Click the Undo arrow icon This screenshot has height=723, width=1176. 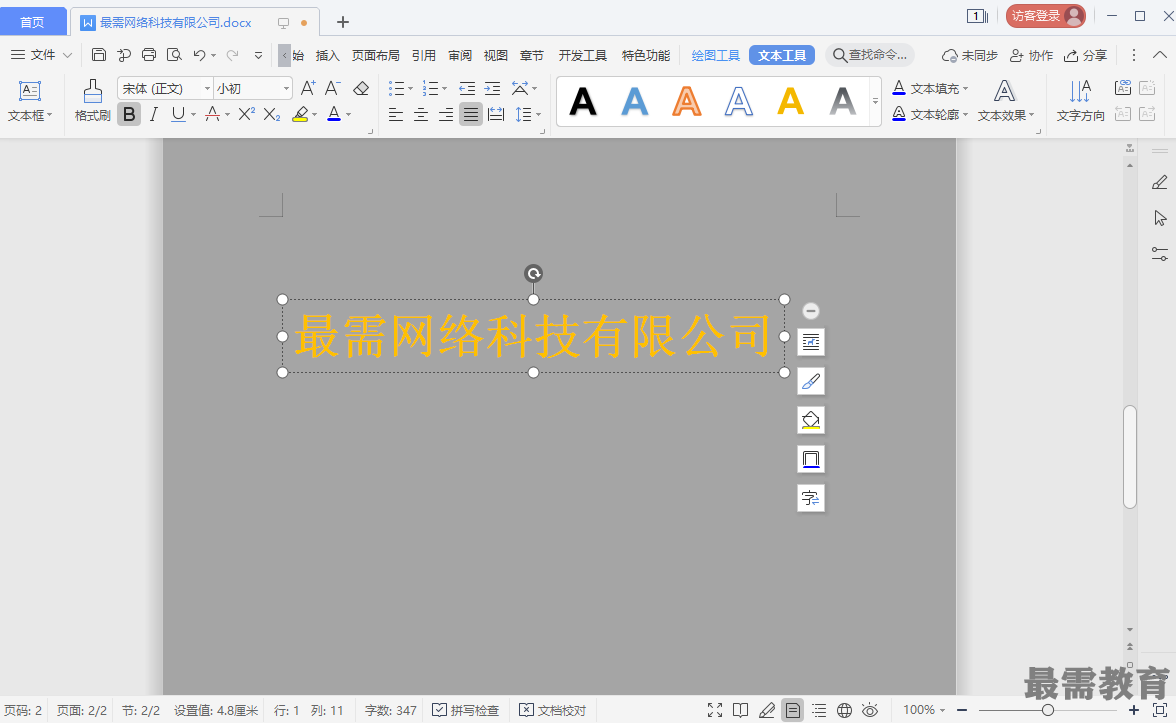click(200, 55)
